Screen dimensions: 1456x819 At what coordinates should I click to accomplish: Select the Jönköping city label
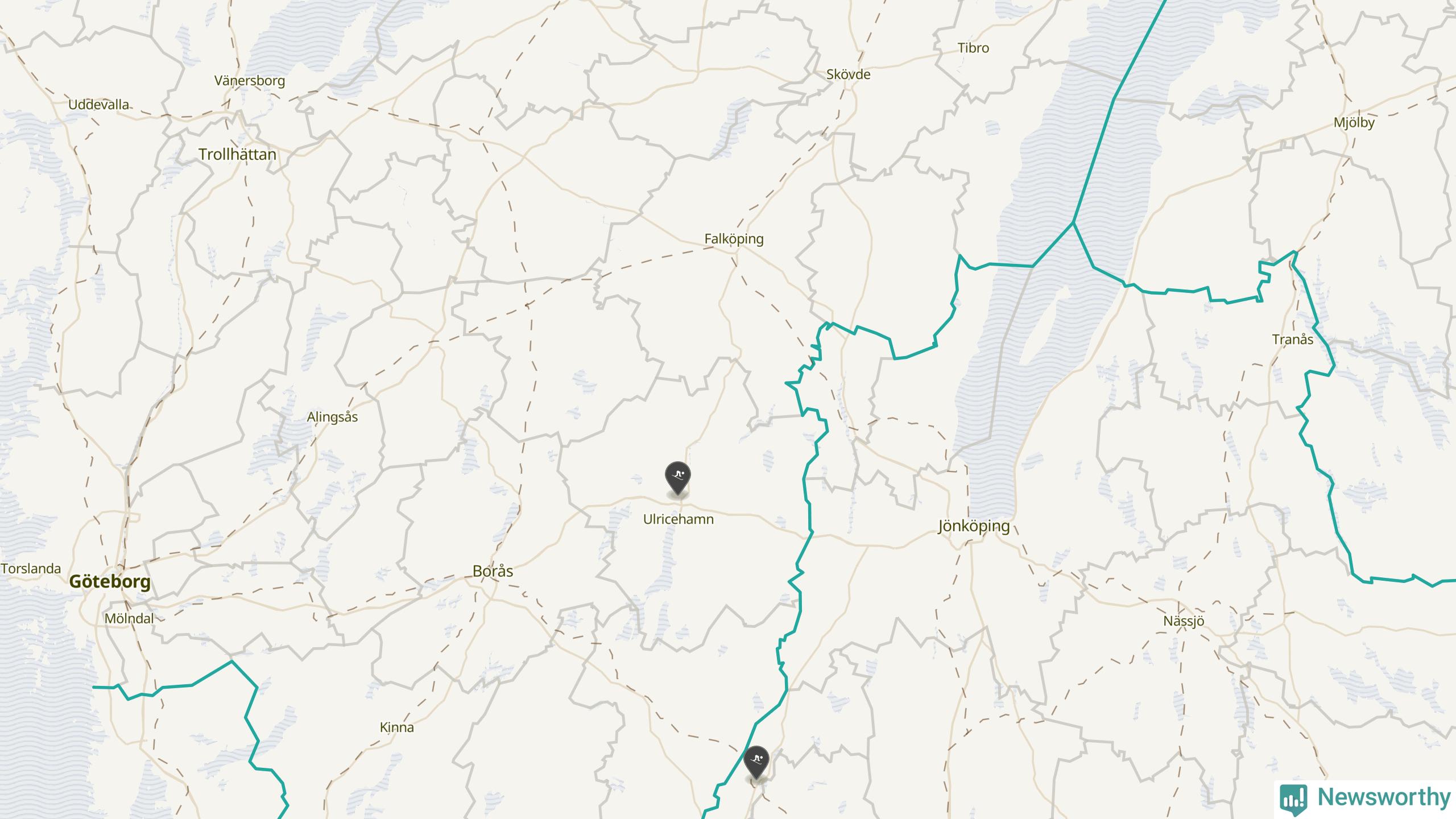point(974,526)
